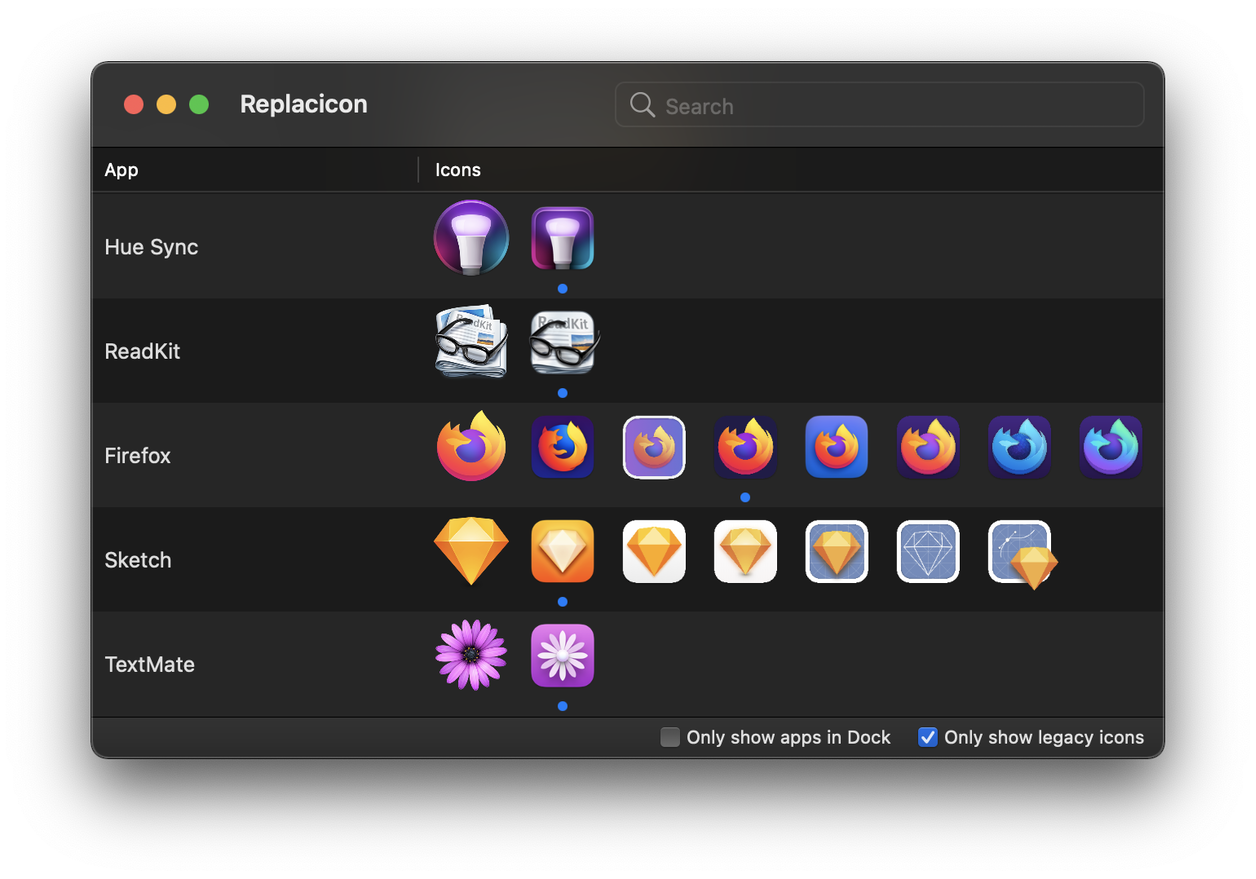Choose the white flower on purple square TextMate icon
The image size is (1256, 879).
point(562,655)
